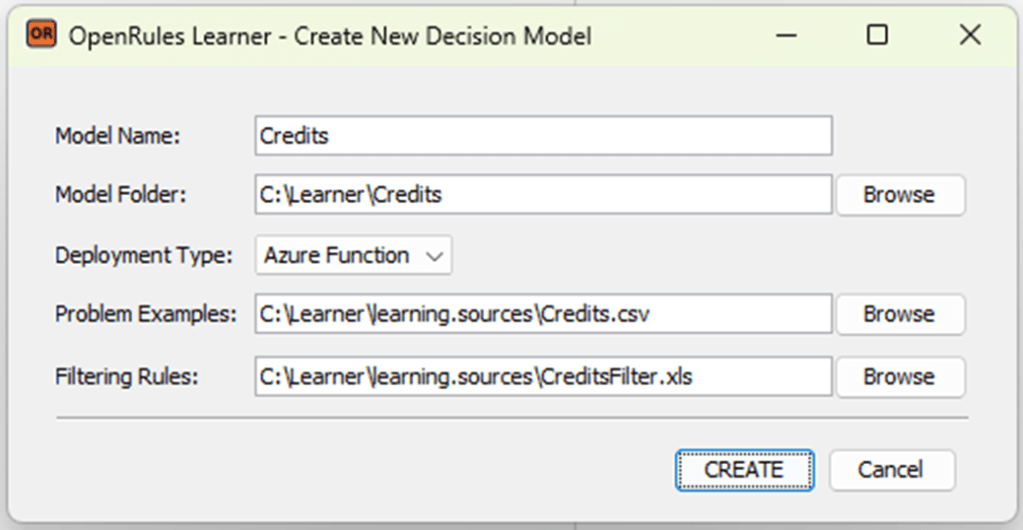This screenshot has width=1023, height=530.
Task: Close the OpenRules Learner dialog
Action: (x=969, y=36)
